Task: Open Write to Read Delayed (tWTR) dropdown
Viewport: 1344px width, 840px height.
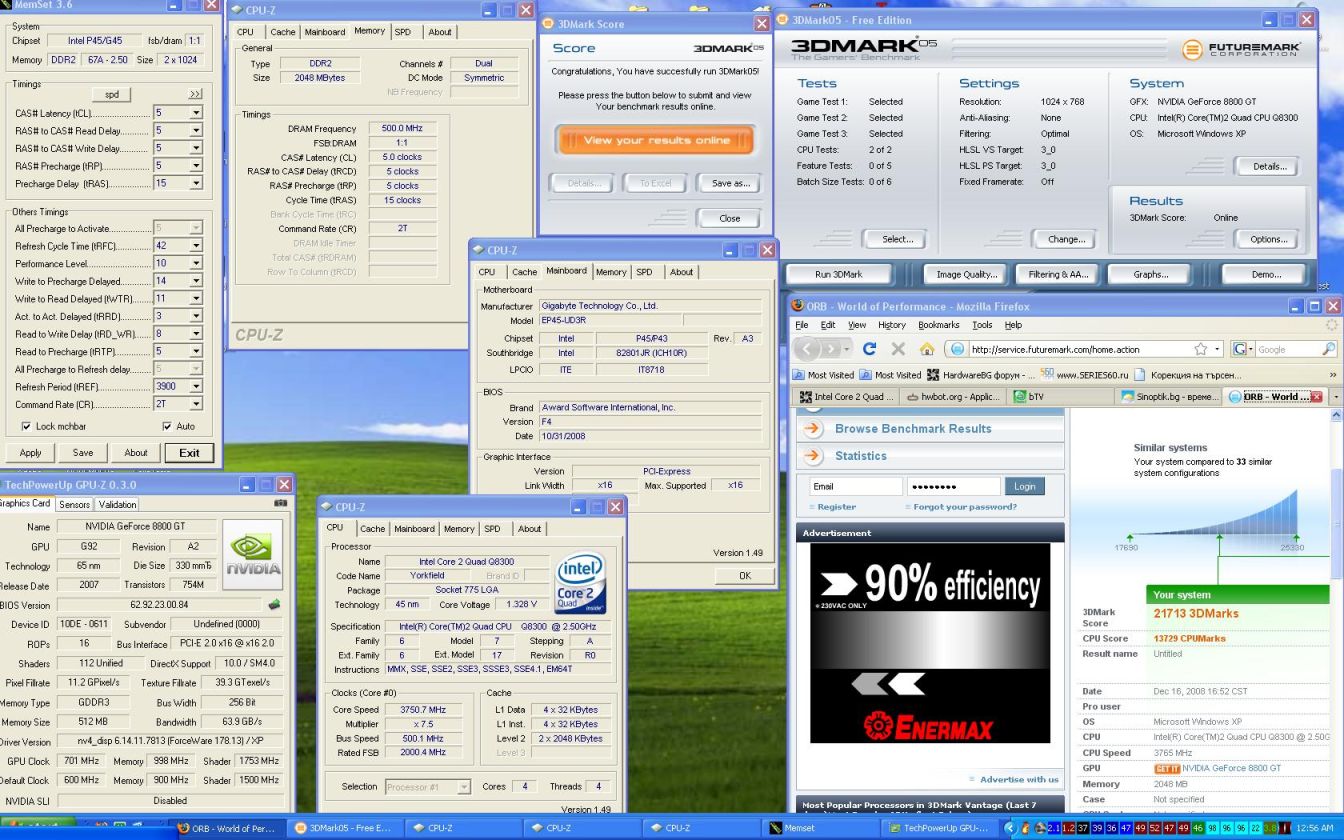Action: [x=196, y=299]
